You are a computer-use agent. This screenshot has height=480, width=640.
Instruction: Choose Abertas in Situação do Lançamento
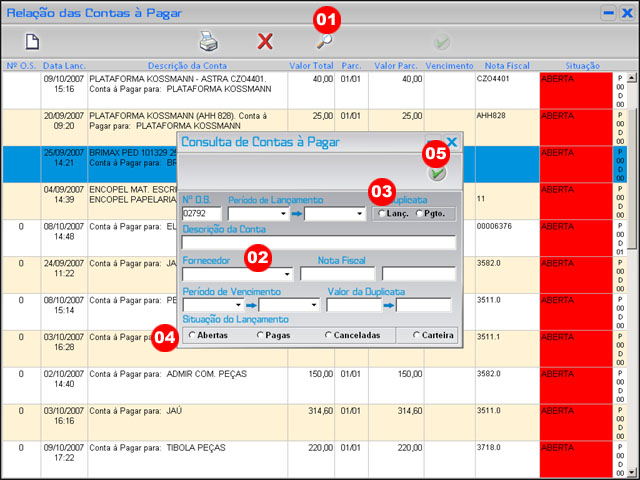(x=191, y=336)
